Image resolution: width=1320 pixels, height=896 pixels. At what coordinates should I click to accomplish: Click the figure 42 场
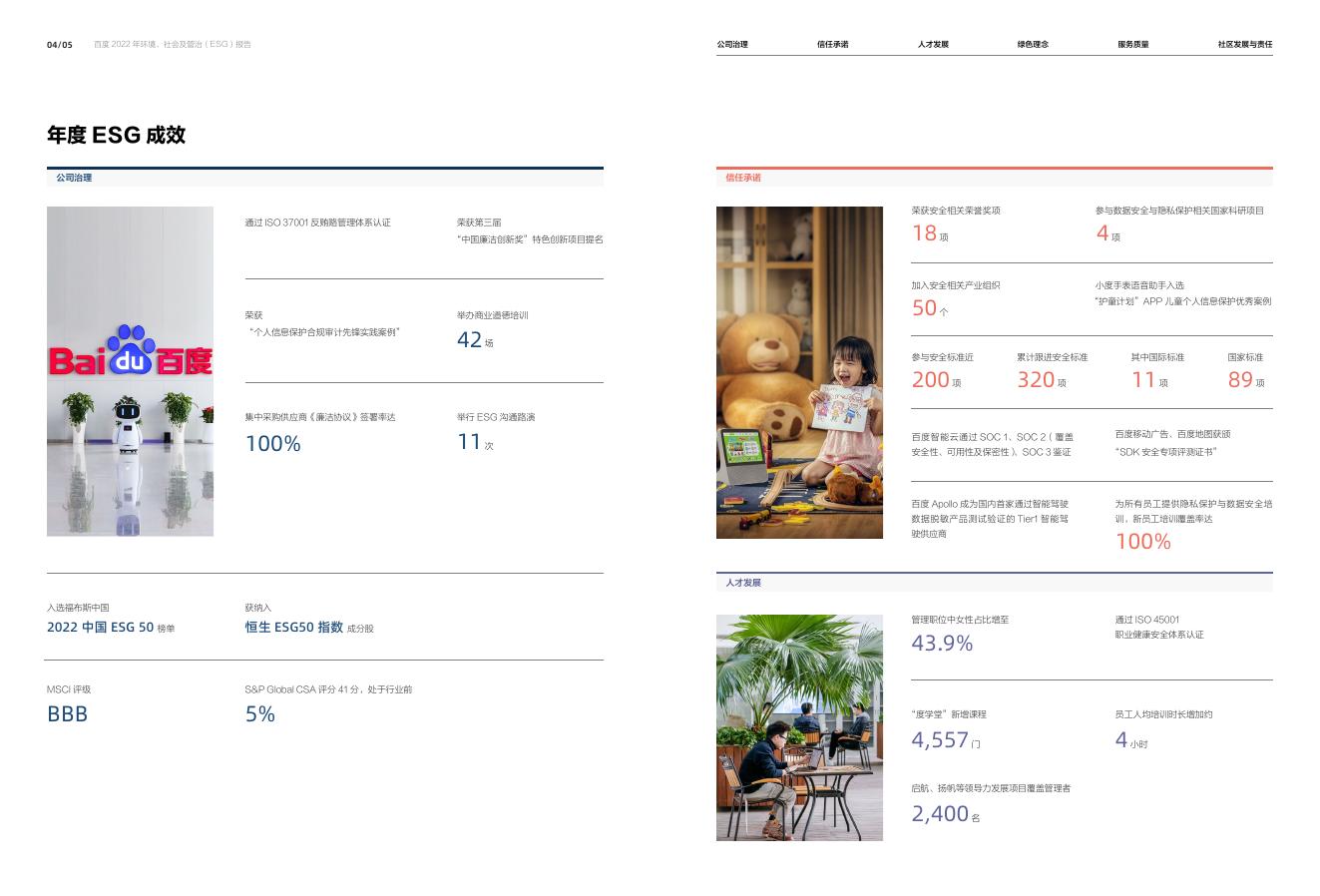pos(475,340)
